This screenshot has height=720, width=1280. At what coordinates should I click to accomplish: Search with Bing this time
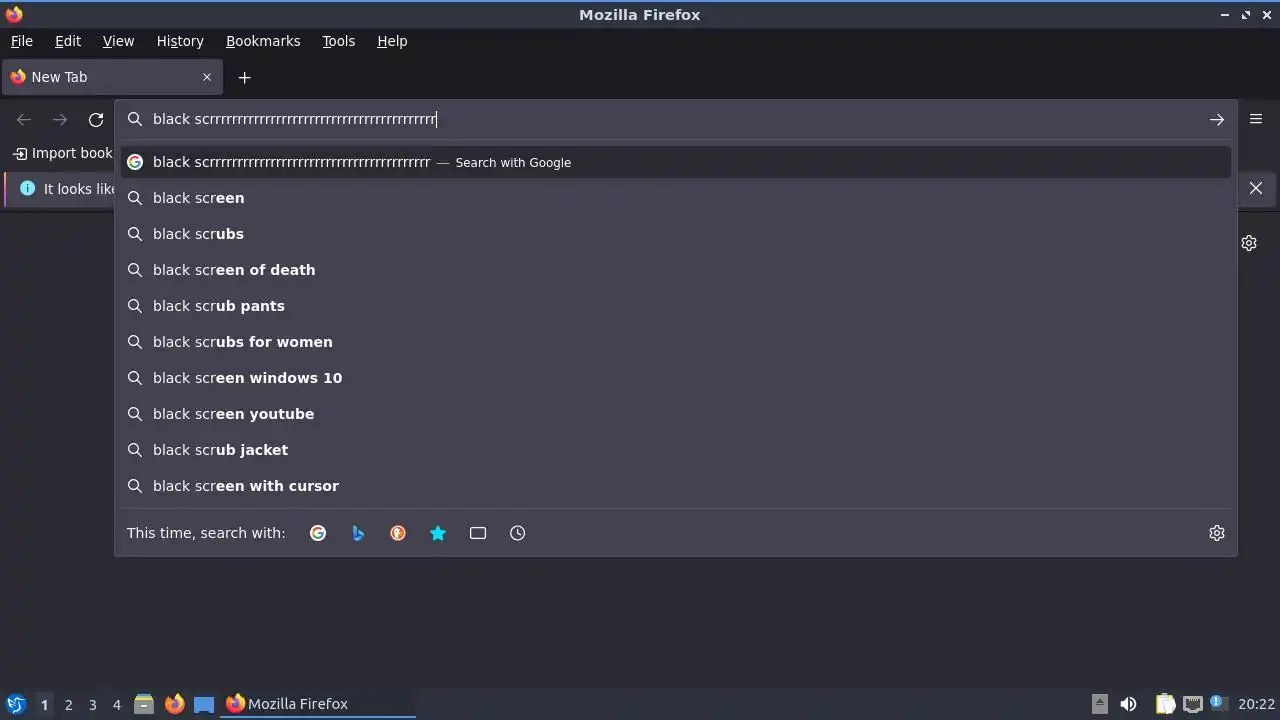point(358,533)
